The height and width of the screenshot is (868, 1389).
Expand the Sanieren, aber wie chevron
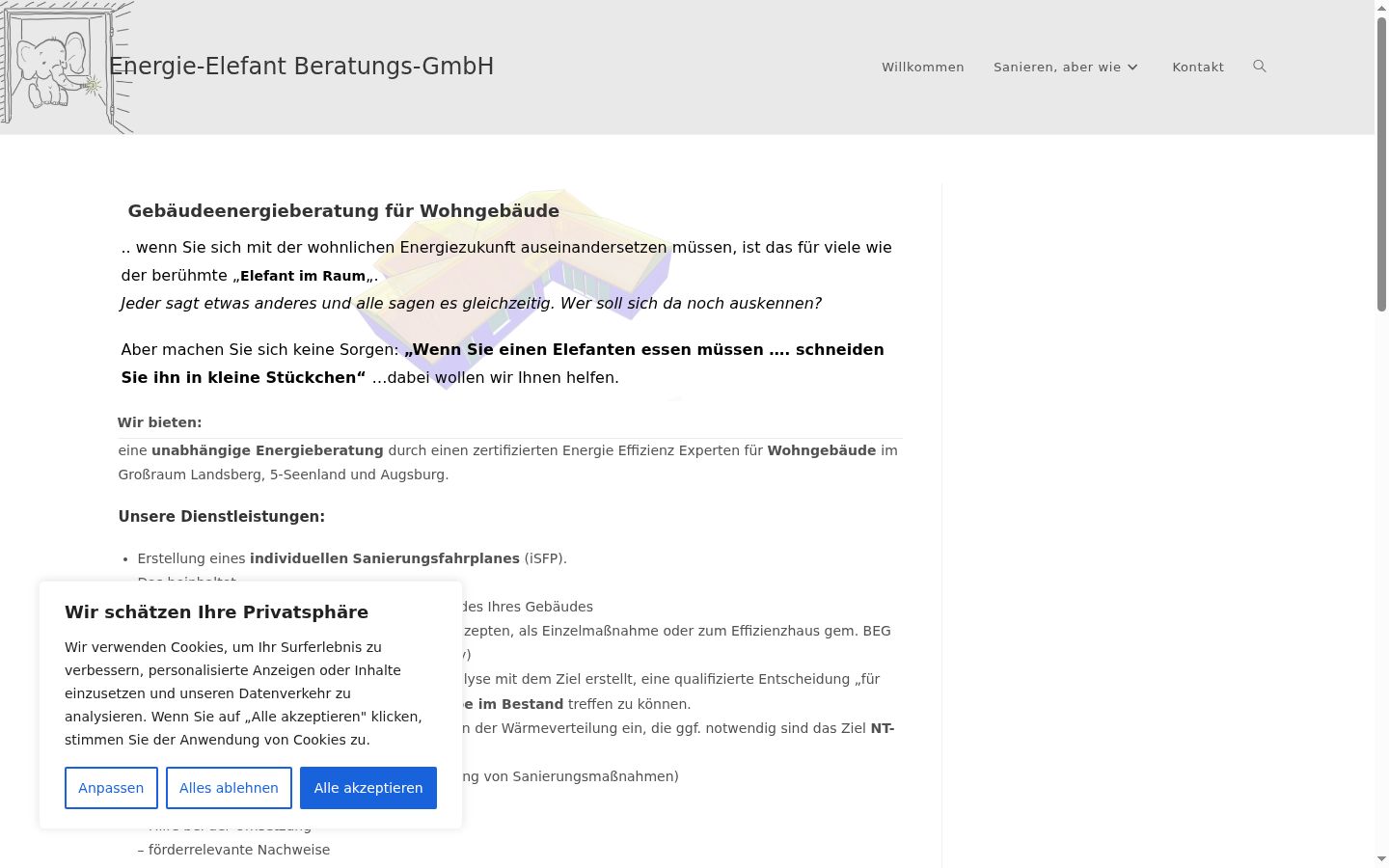1132,67
